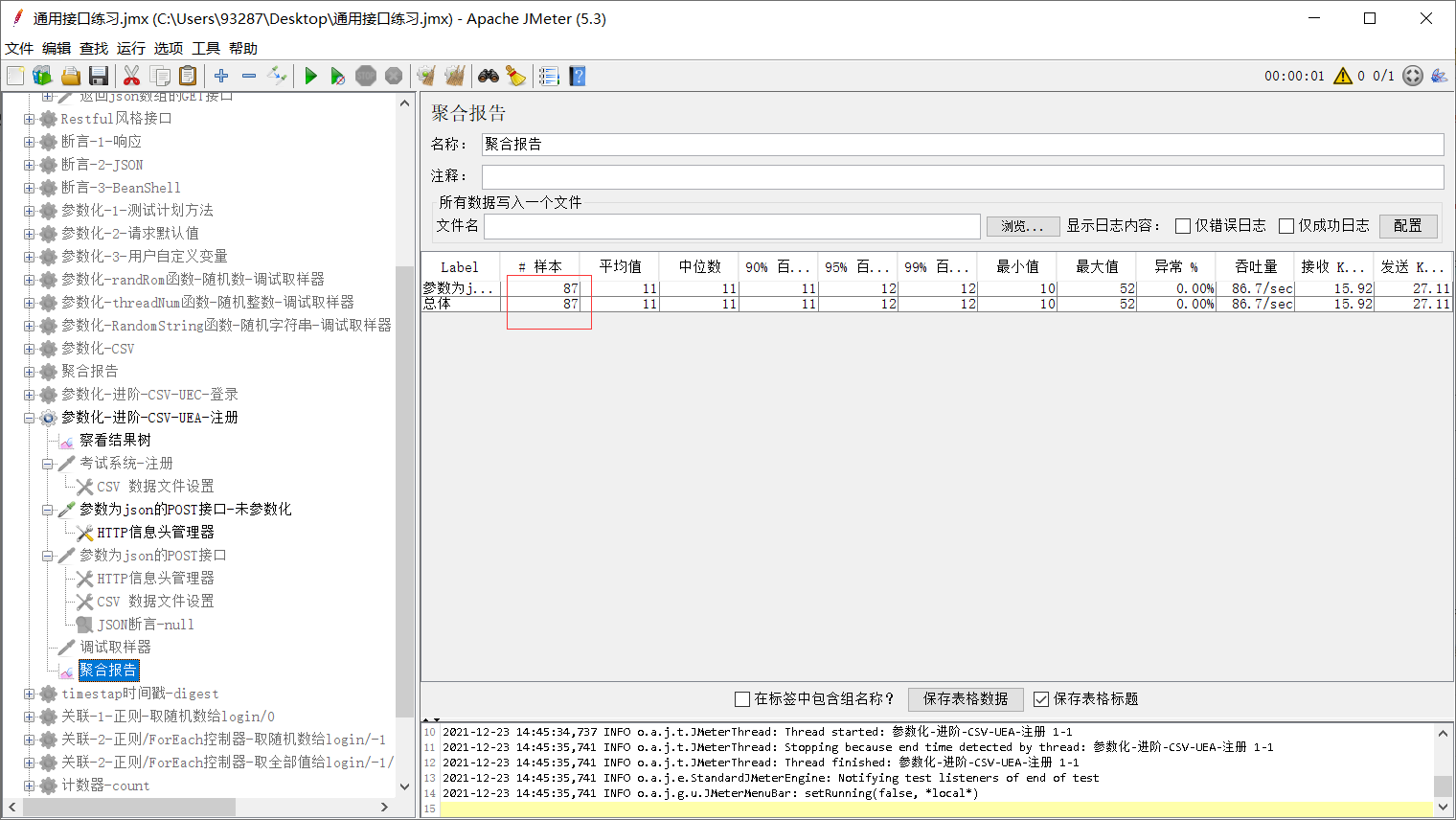
Task: Collapse the 考试系统-注册 node
Action: point(47,464)
